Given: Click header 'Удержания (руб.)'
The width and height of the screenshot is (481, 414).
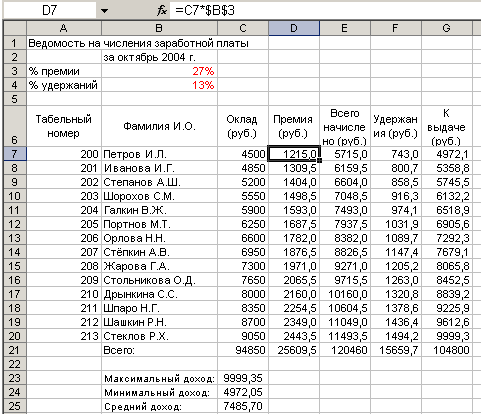Looking at the screenshot, I should pyautogui.click(x=396, y=126).
